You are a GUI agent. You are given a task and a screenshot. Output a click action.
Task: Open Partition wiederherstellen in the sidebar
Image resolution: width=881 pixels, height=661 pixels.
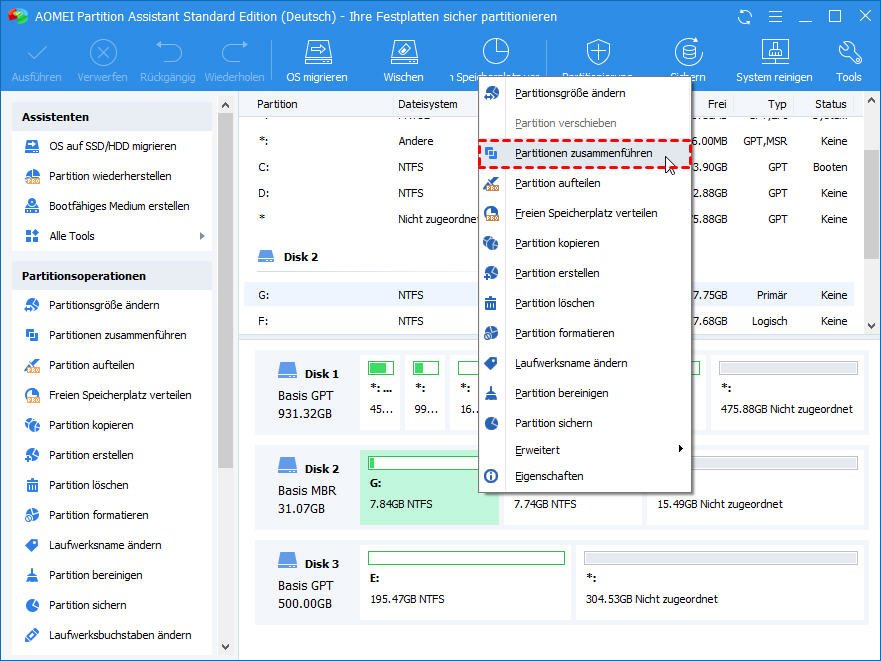pyautogui.click(x=112, y=176)
